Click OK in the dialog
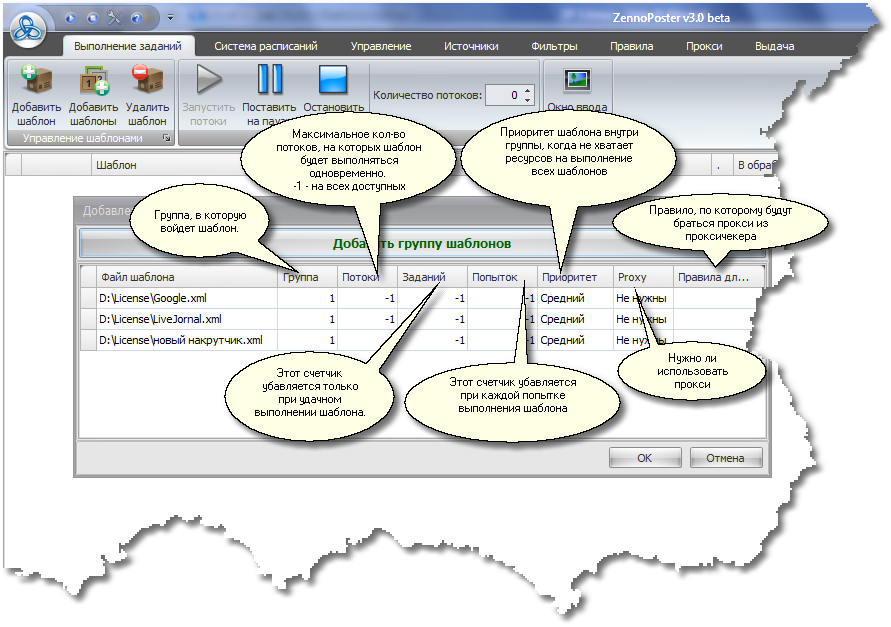 [644, 458]
